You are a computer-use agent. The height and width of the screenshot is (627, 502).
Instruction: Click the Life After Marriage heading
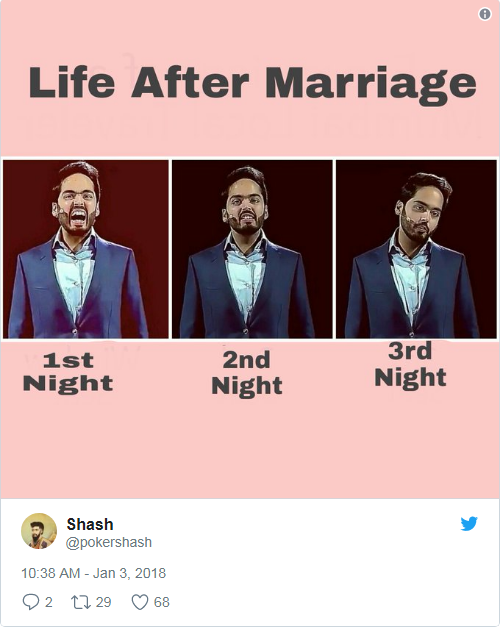coord(252,83)
